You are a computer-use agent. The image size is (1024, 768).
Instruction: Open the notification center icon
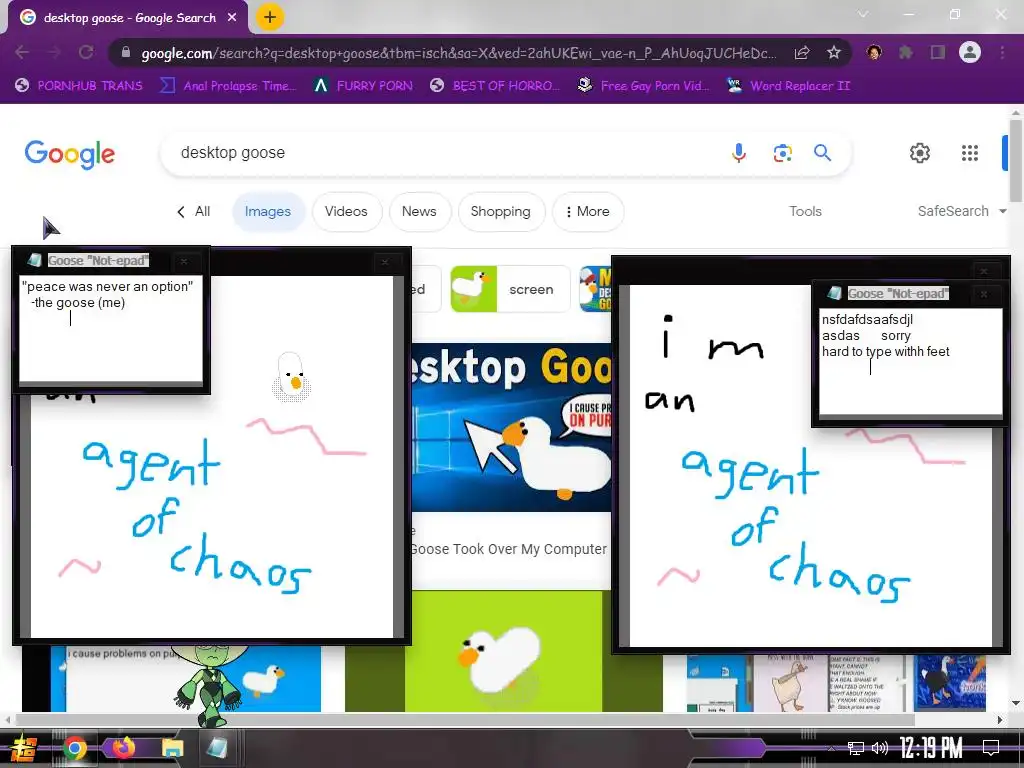(991, 748)
